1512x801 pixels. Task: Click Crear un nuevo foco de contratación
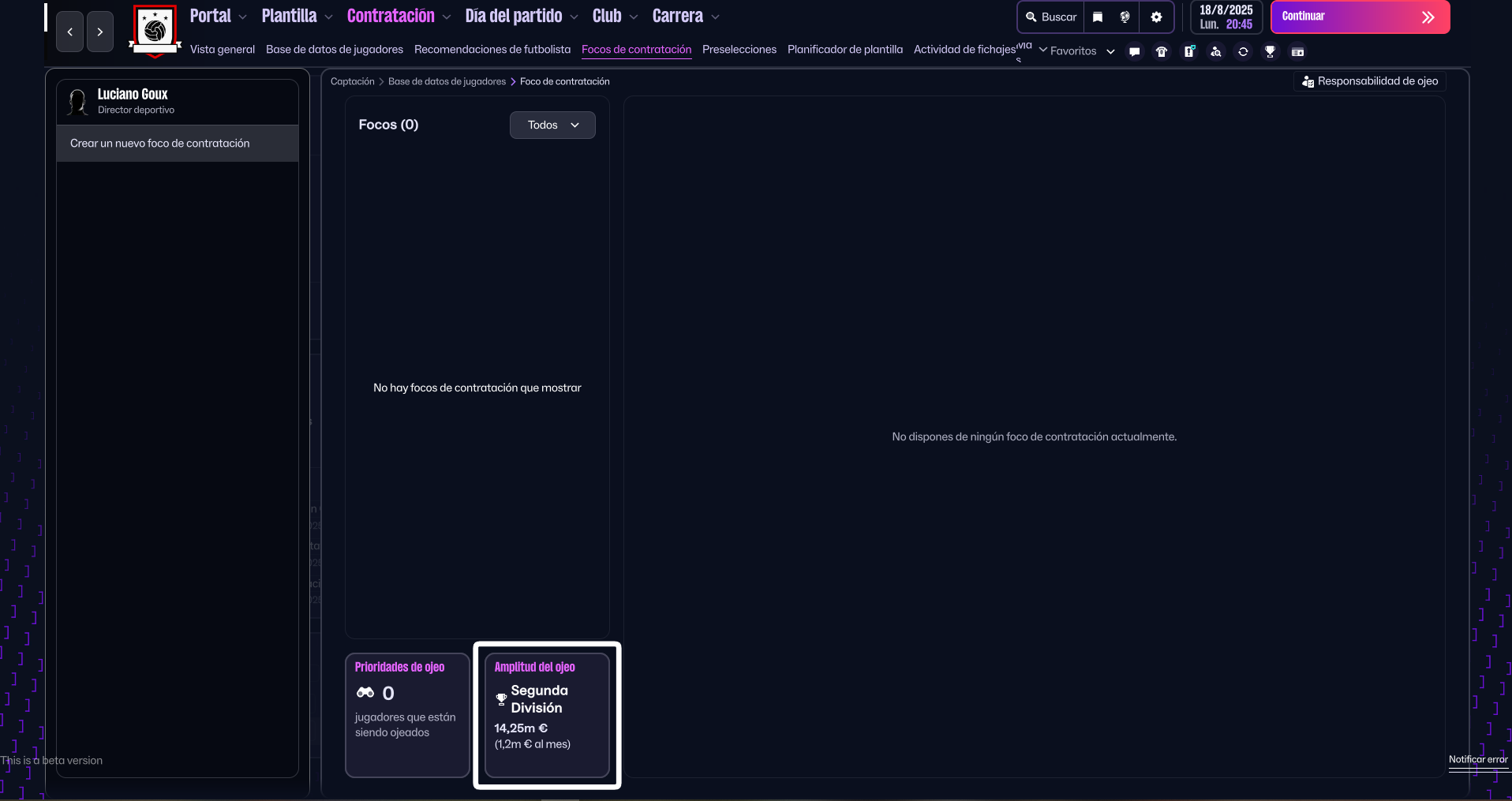(178, 144)
